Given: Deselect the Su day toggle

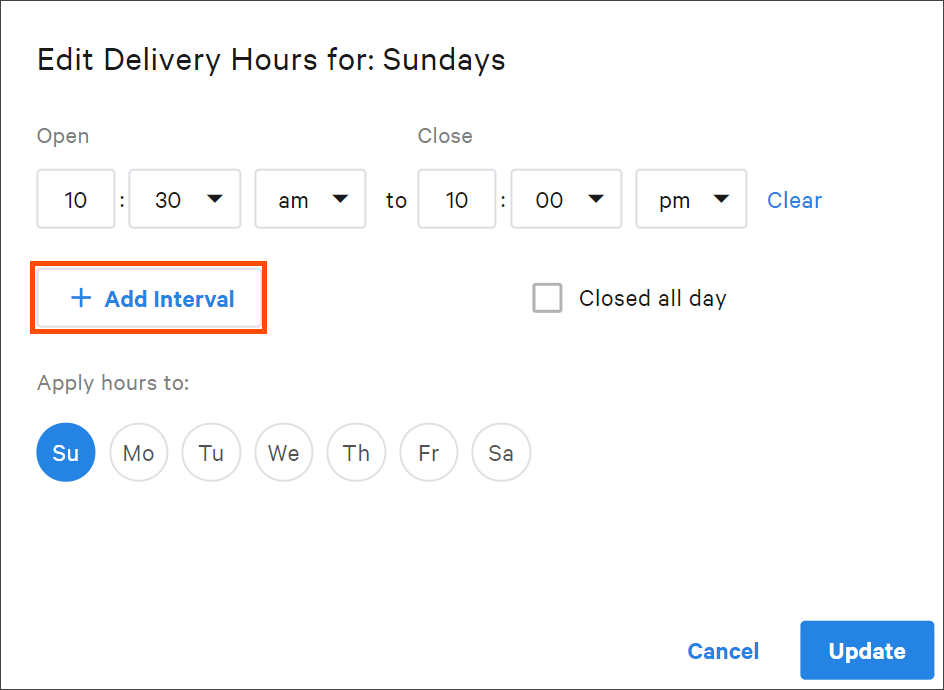Looking at the screenshot, I should click(66, 452).
